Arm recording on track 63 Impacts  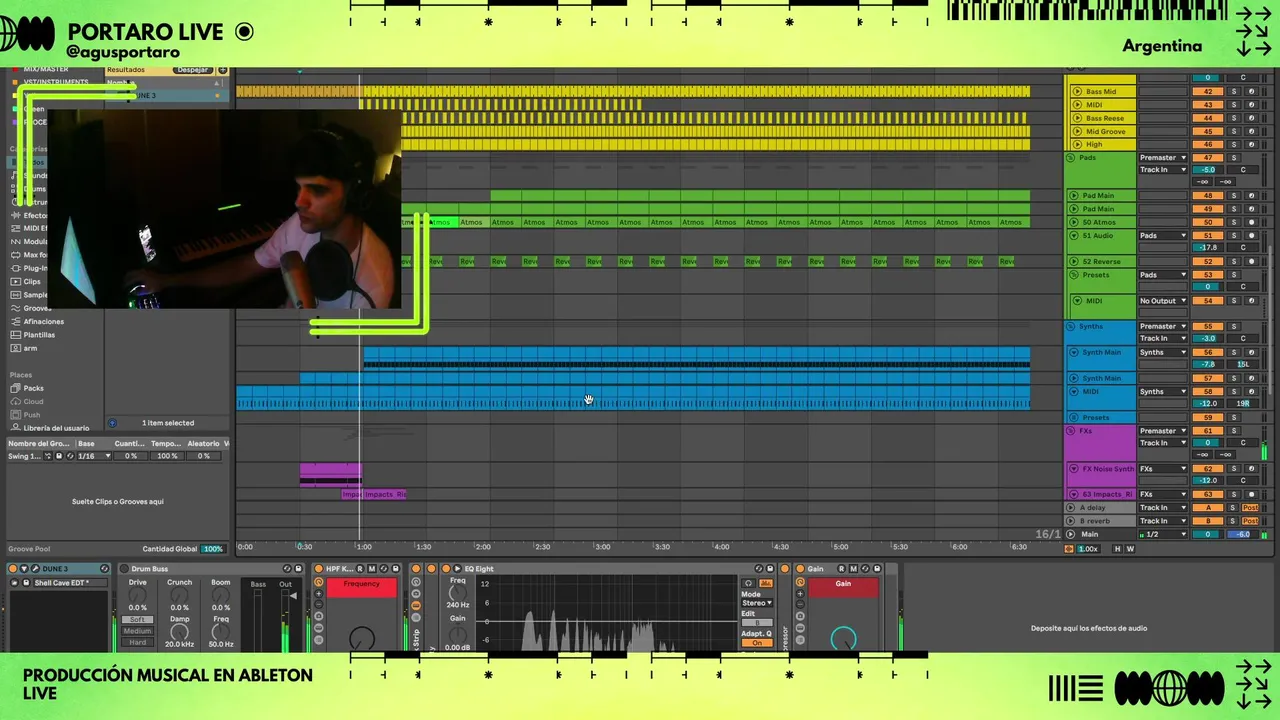coord(1251,494)
